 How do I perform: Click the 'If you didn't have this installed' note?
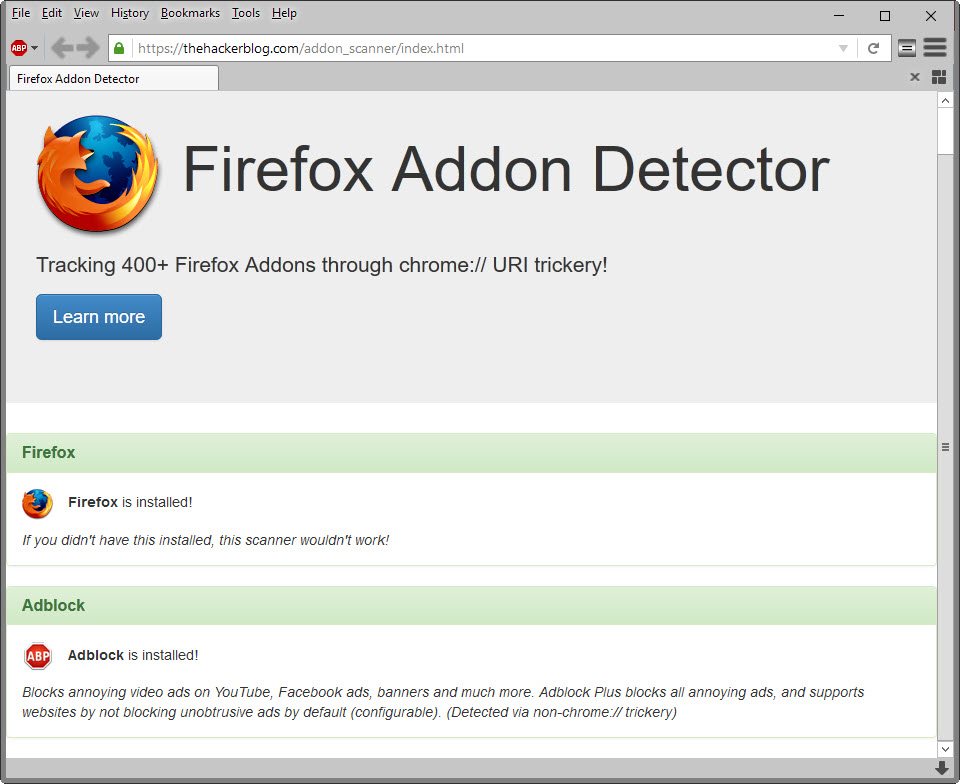pyautogui.click(x=206, y=540)
